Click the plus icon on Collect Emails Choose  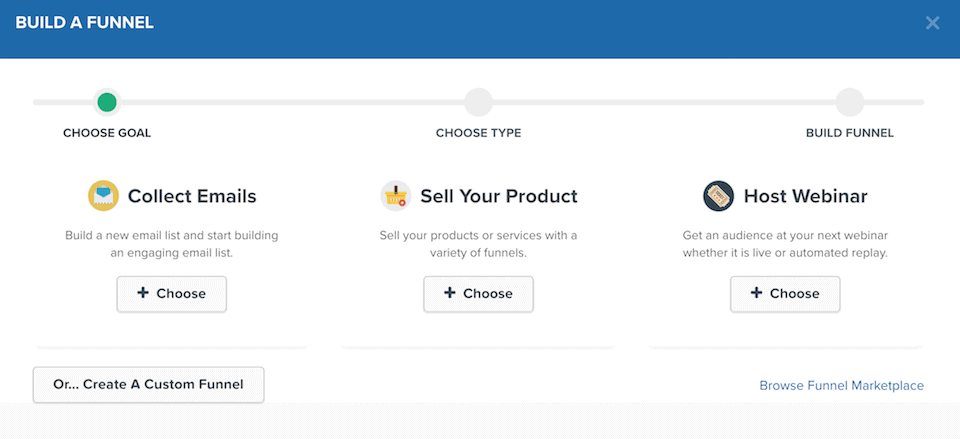(x=143, y=293)
